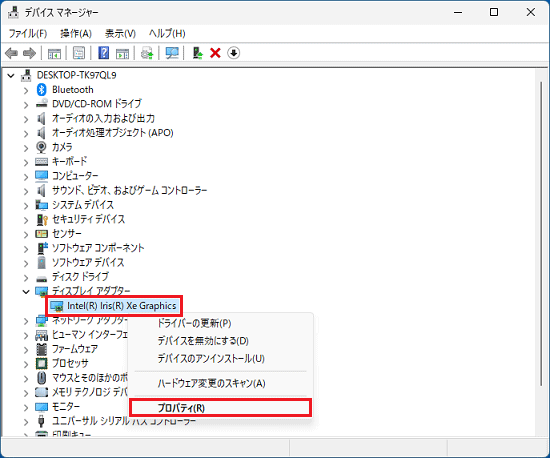Screen dimensions: 550x458
Task: Open the ヘルプ(H) menu
Action: 167,34
